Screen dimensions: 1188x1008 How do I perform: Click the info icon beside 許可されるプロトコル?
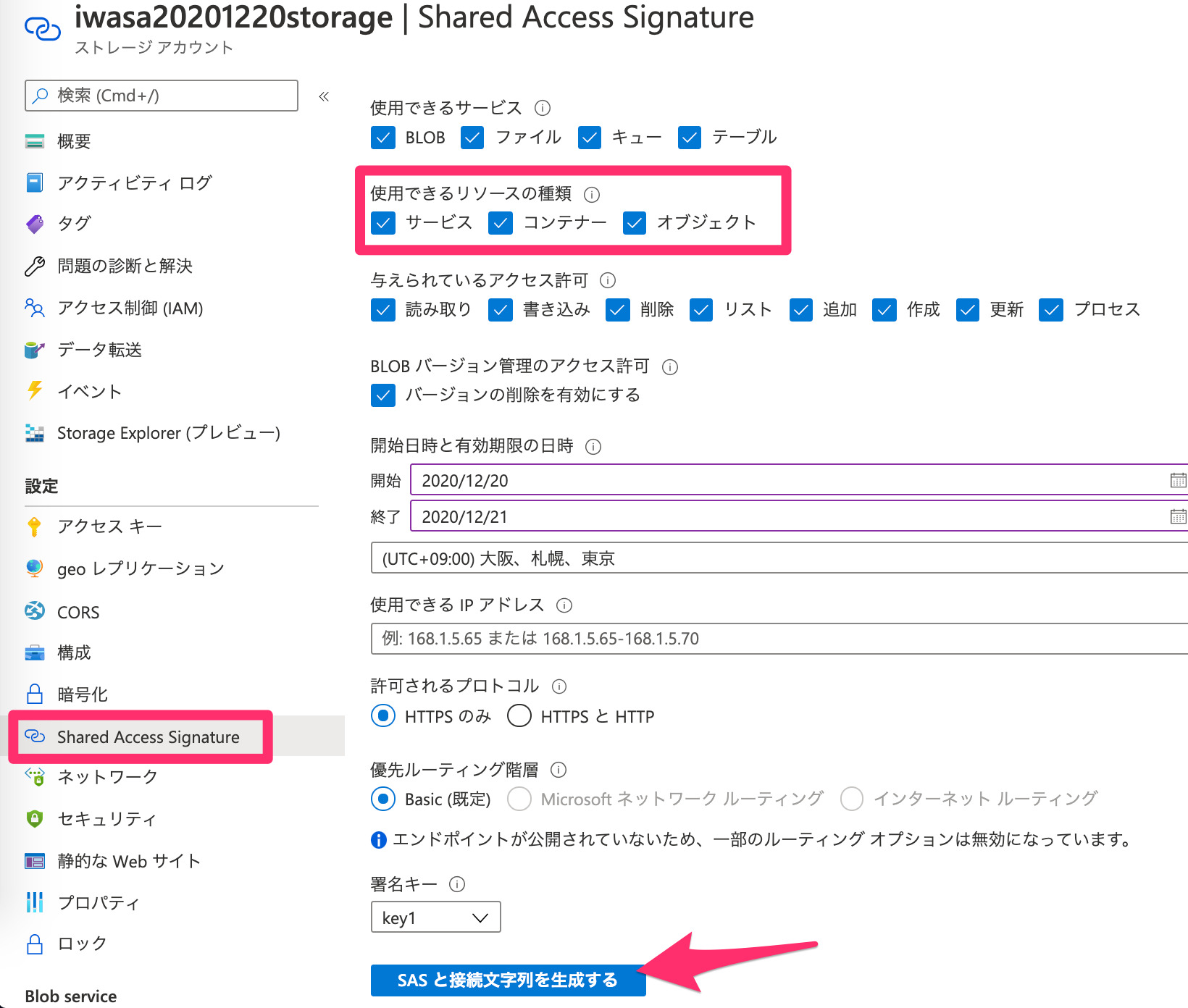click(559, 686)
